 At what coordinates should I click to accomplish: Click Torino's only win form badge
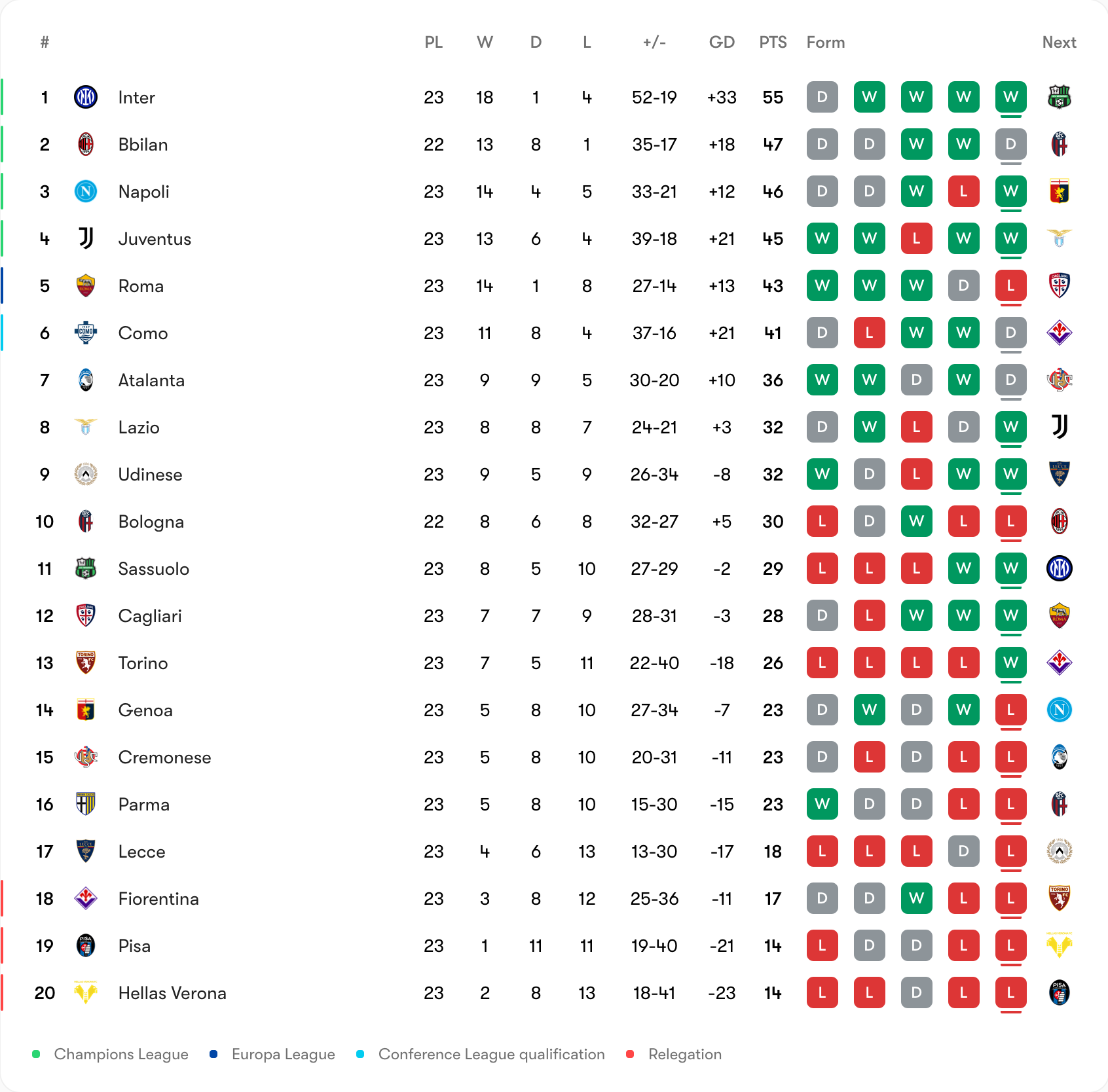[x=1010, y=663]
